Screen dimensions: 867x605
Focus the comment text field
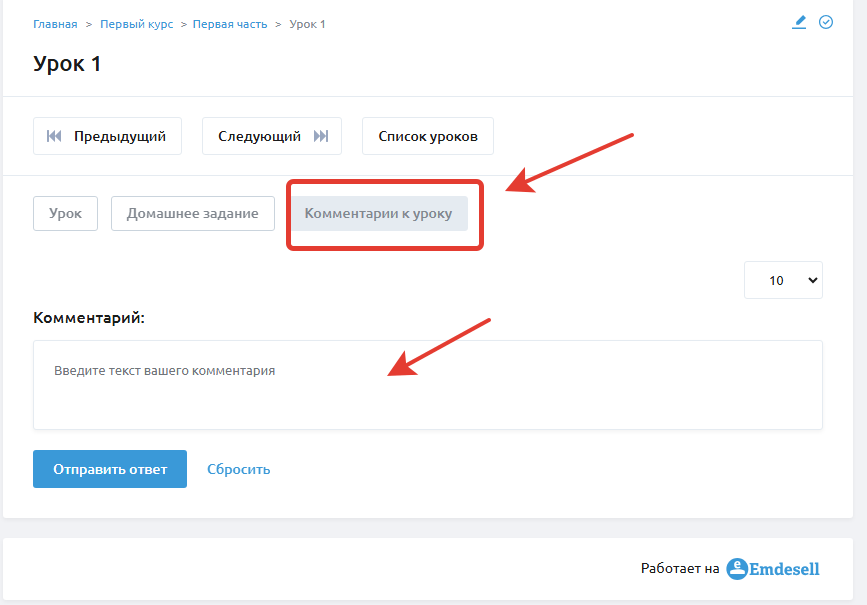click(428, 385)
